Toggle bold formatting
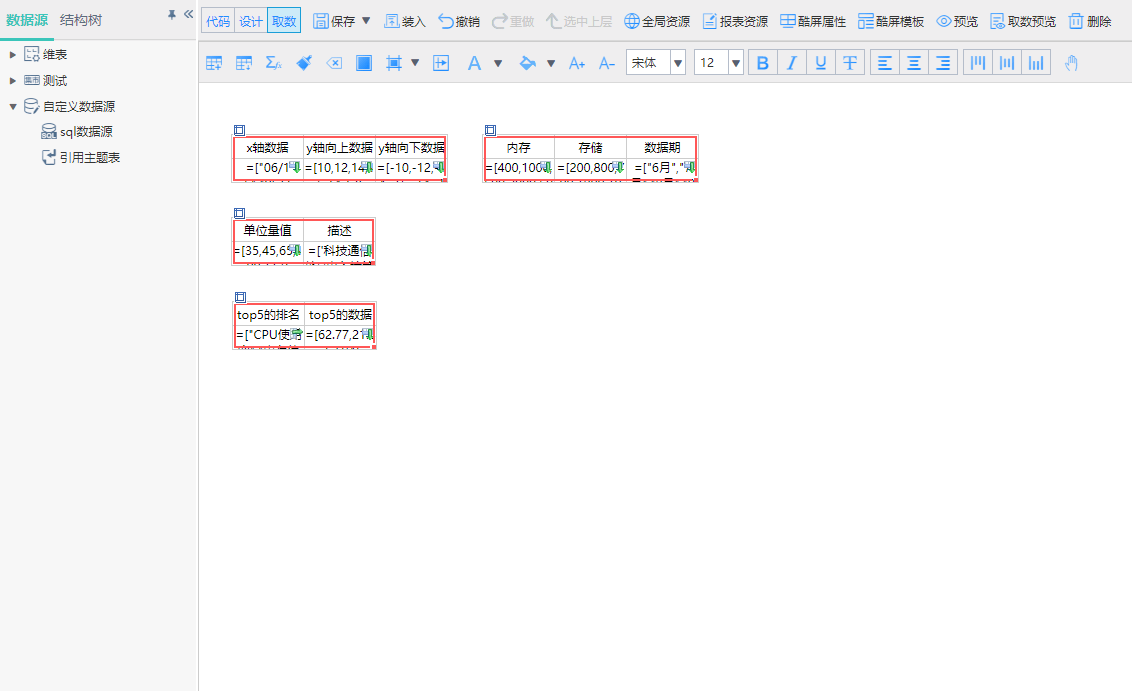This screenshot has width=1132, height=691. (762, 62)
